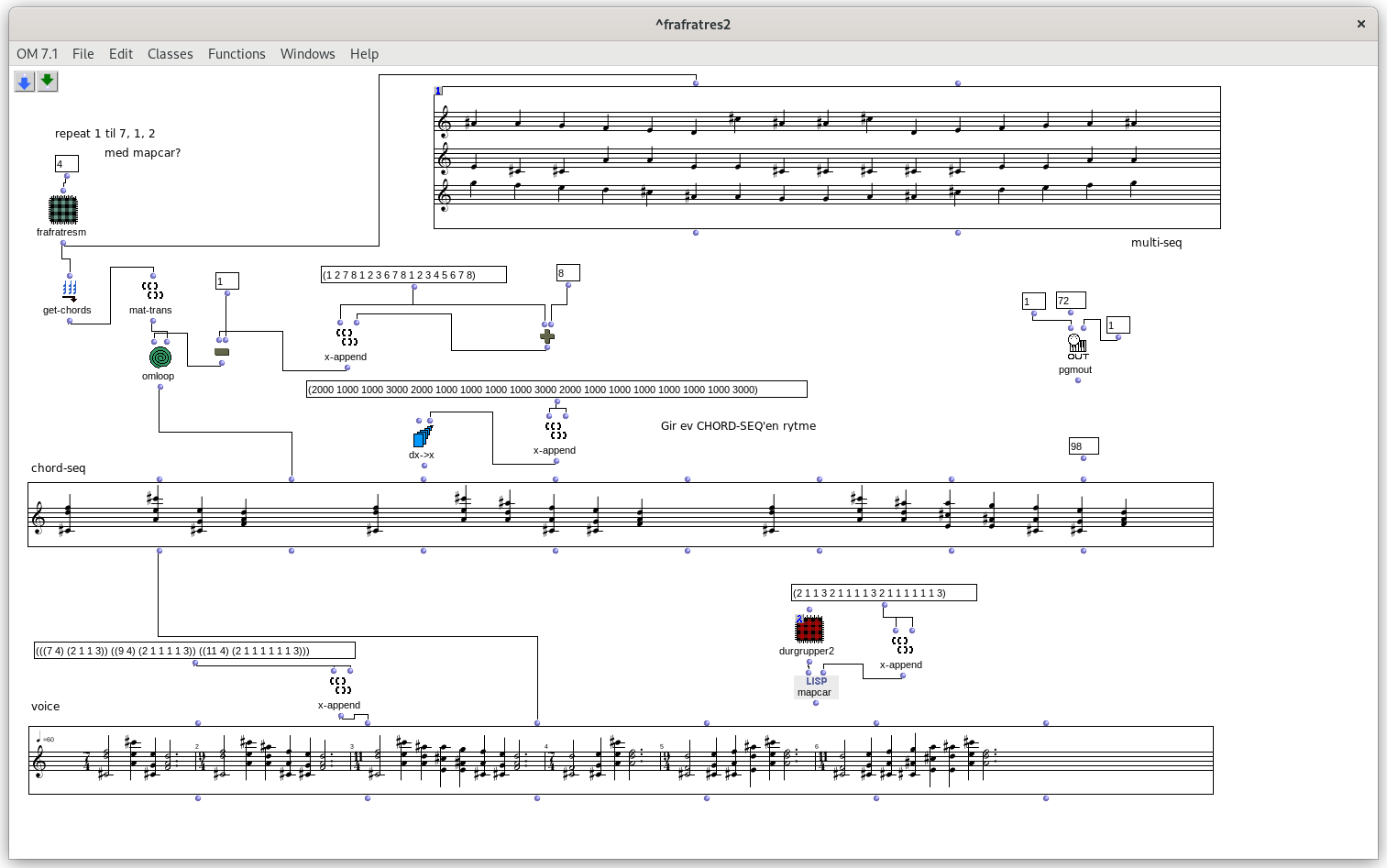Select the number box containing 72
1387x868 pixels.
pyautogui.click(x=1069, y=300)
